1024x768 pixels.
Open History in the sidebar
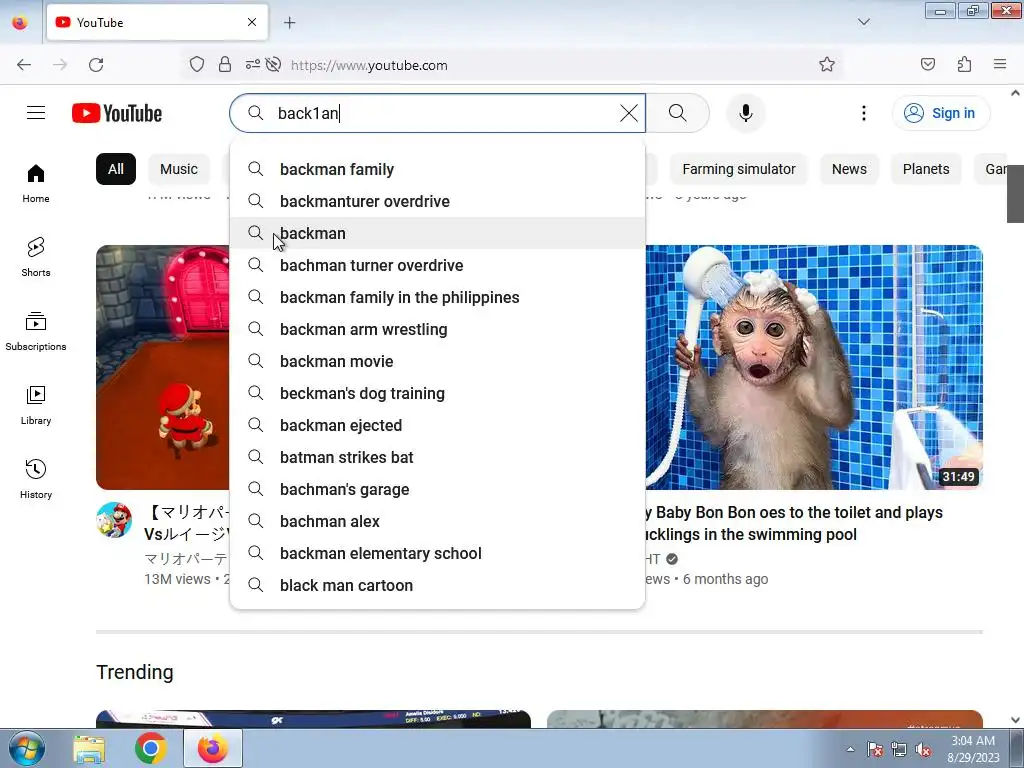pos(36,479)
